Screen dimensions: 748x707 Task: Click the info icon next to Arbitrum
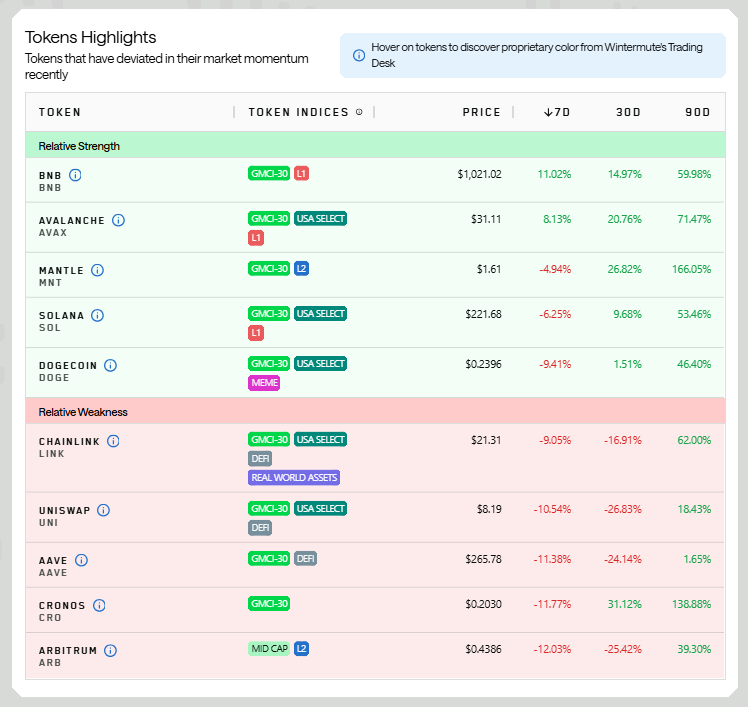click(110, 651)
